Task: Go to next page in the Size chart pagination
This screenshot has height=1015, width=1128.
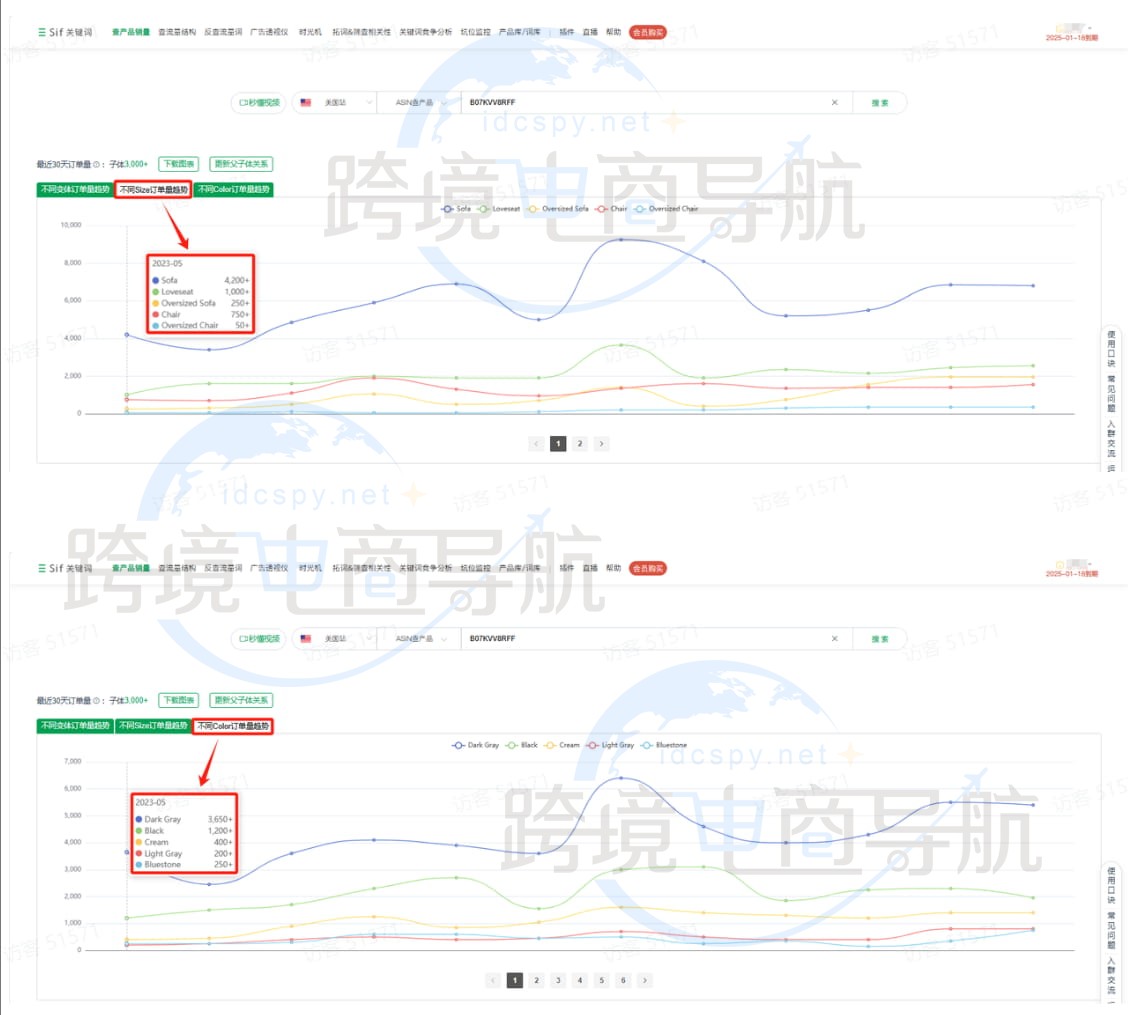Action: (601, 443)
